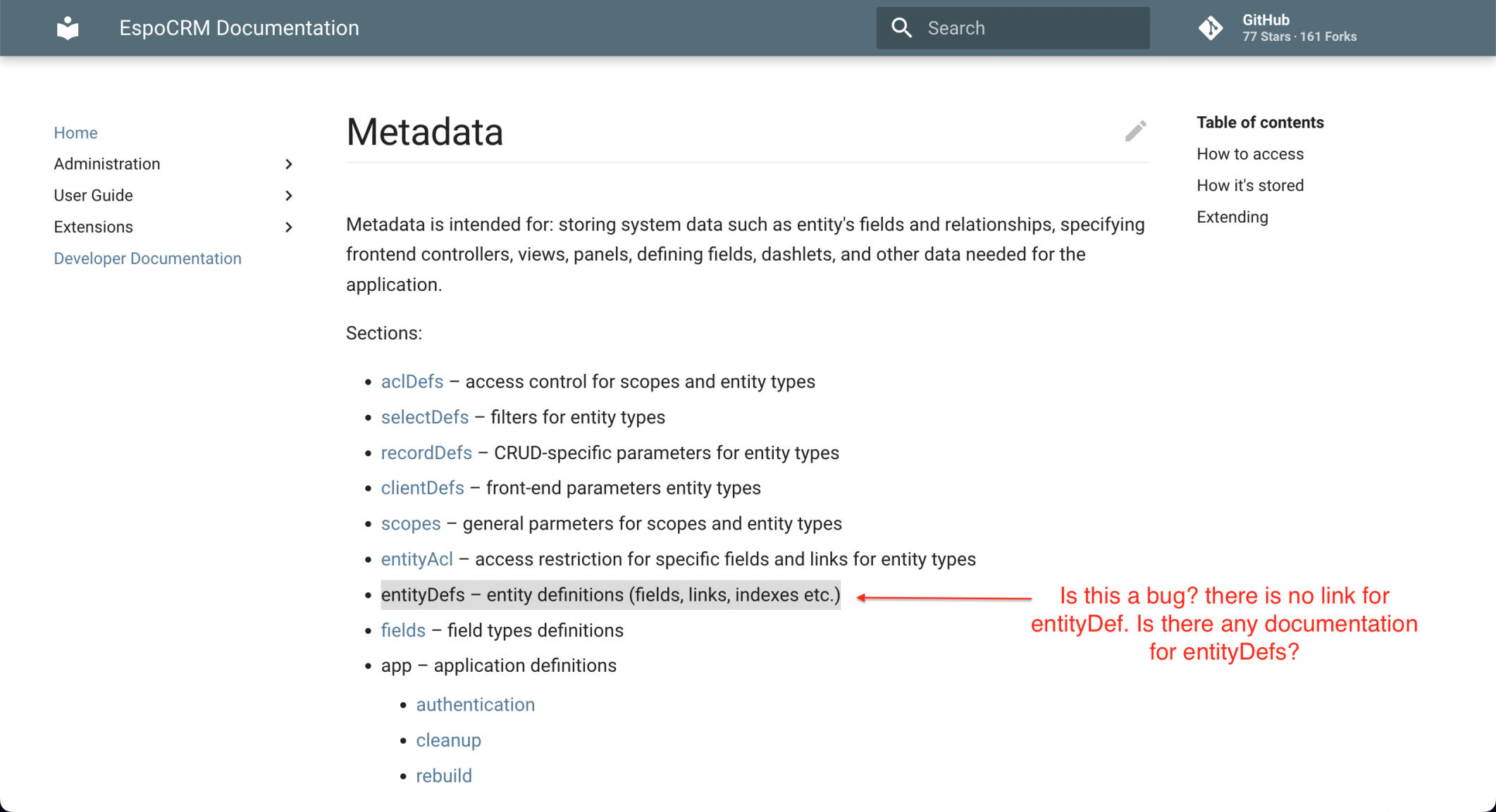Expand the Administration section chevron

click(288, 164)
